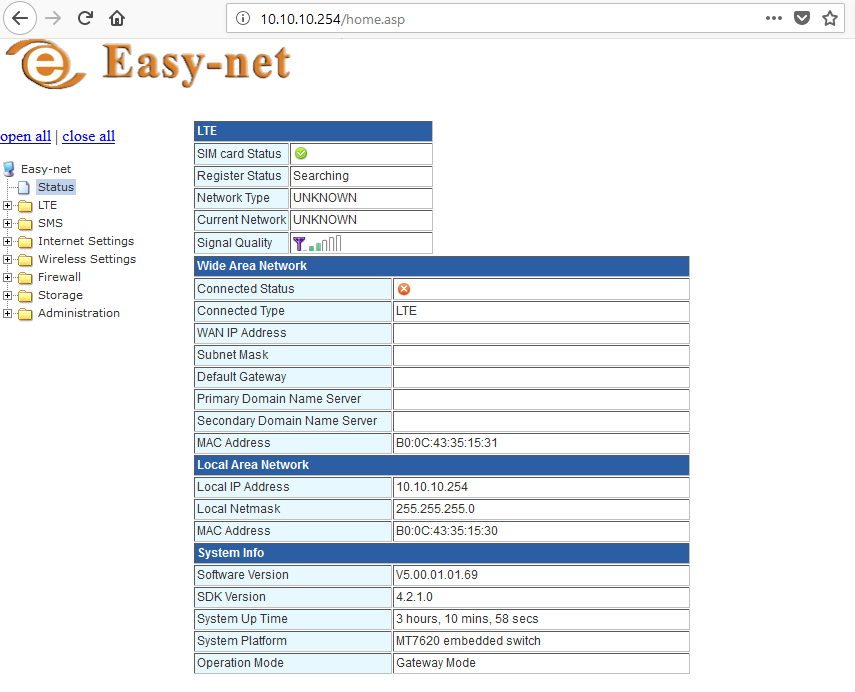Close all tree nodes link
The image size is (855, 692).
pos(88,136)
